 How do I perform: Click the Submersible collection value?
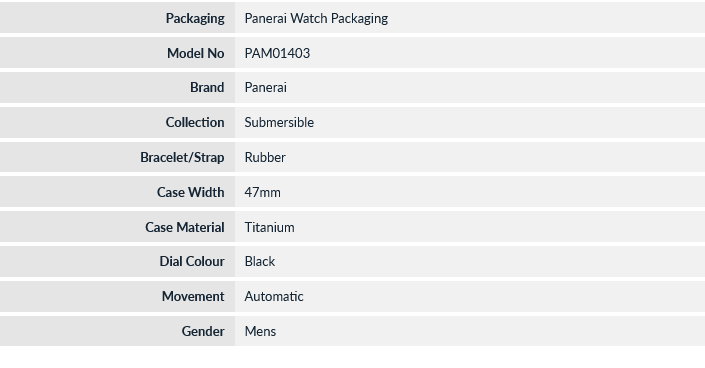click(x=279, y=122)
